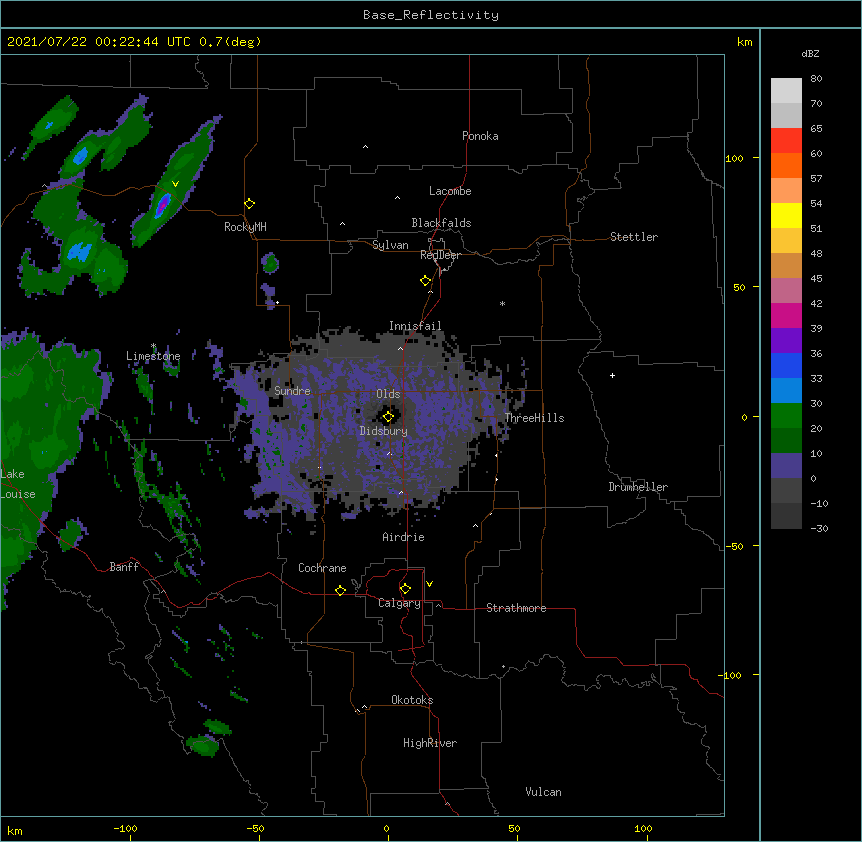862x842 pixels.
Task: Click the RockyMH label
Action: click(x=245, y=227)
